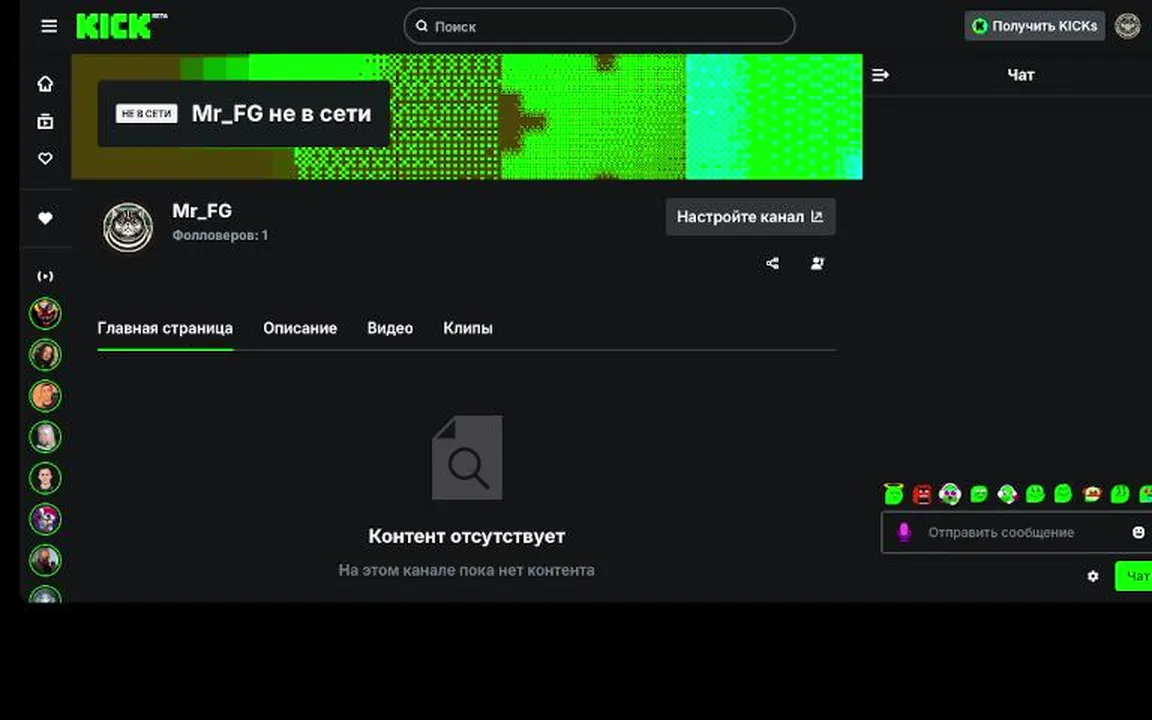Image resolution: width=1152 pixels, height=720 pixels.
Task: Go to Home in the sidebar
Action: pyautogui.click(x=46, y=84)
